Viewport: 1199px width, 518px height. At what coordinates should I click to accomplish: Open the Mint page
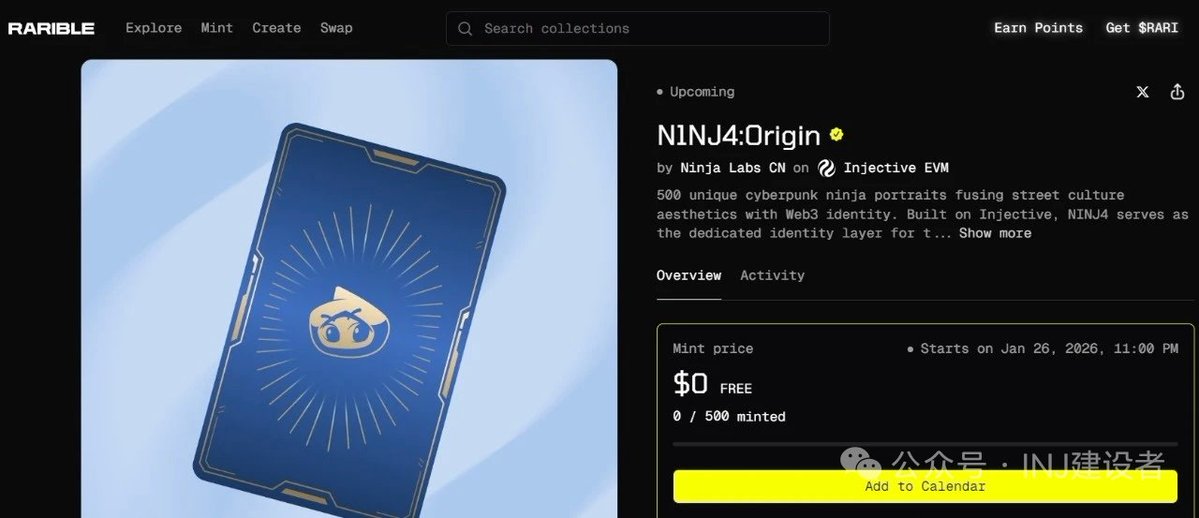click(216, 28)
